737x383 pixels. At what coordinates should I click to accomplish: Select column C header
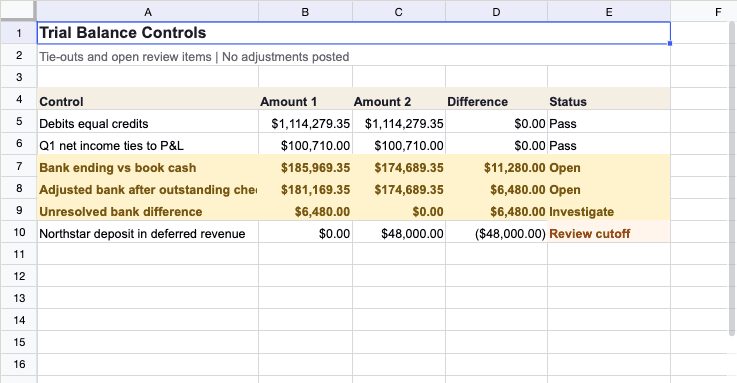coord(399,12)
